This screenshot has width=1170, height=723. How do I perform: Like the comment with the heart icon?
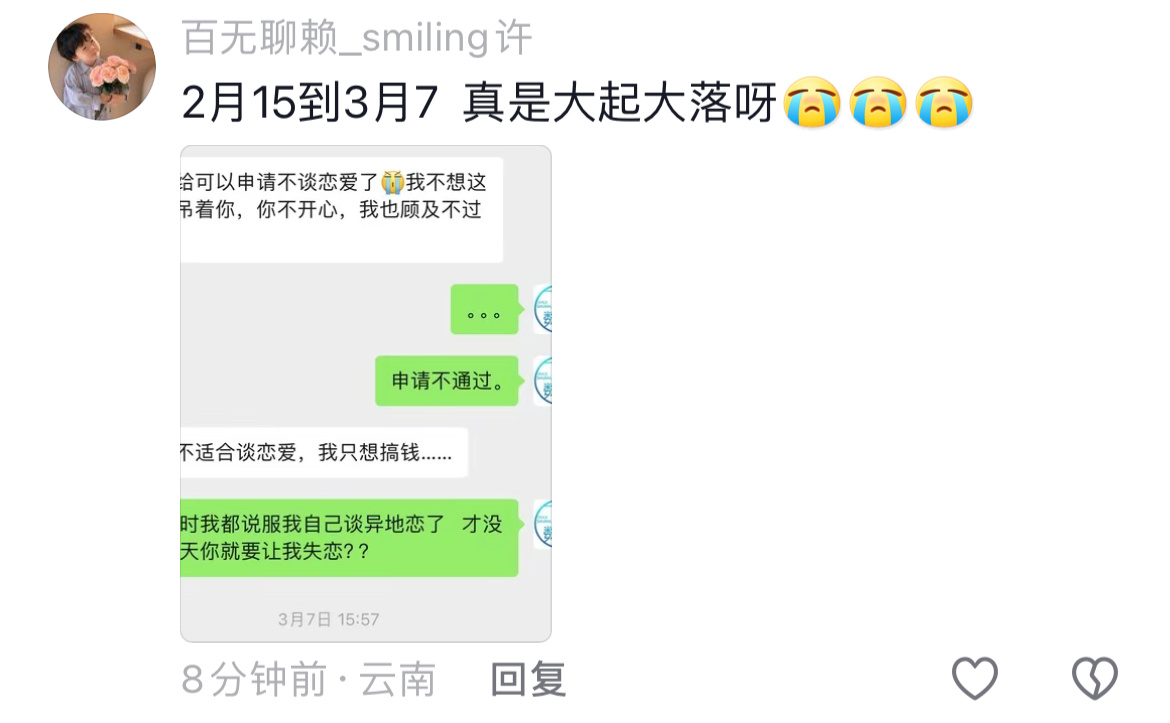[x=975, y=677]
